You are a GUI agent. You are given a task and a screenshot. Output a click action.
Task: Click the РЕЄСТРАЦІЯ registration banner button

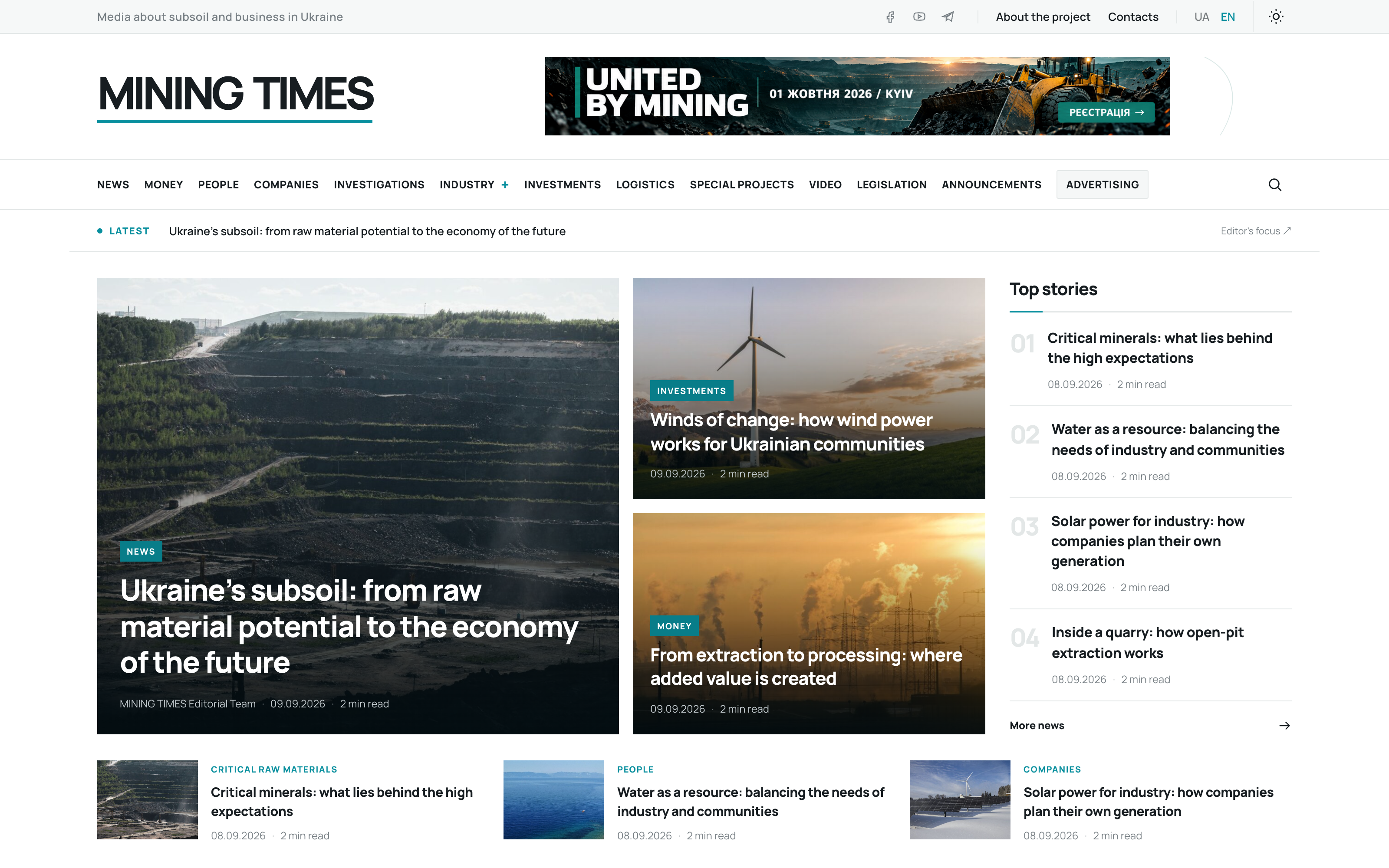(x=1106, y=112)
